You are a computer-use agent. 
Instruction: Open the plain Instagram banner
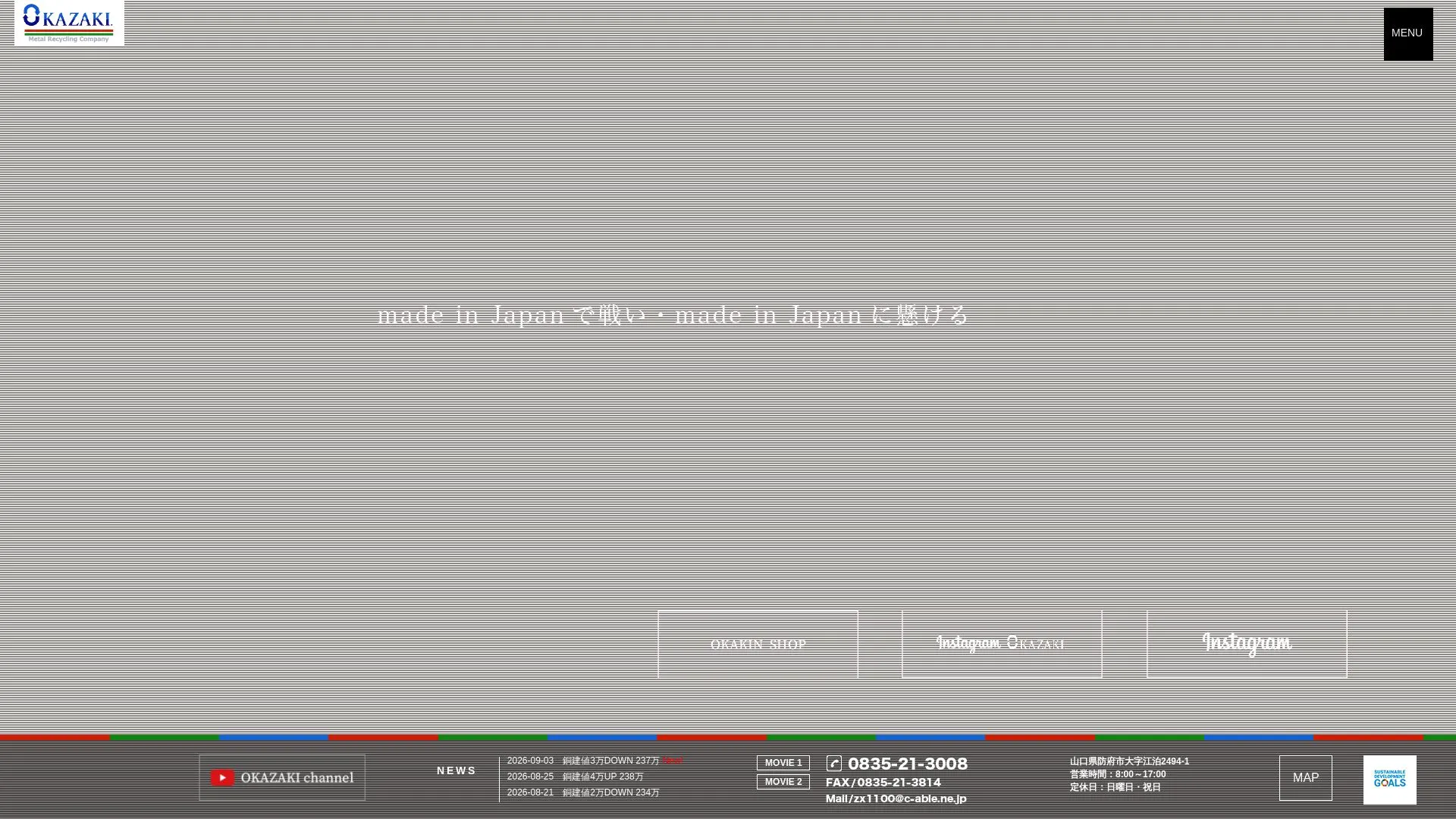click(1247, 644)
